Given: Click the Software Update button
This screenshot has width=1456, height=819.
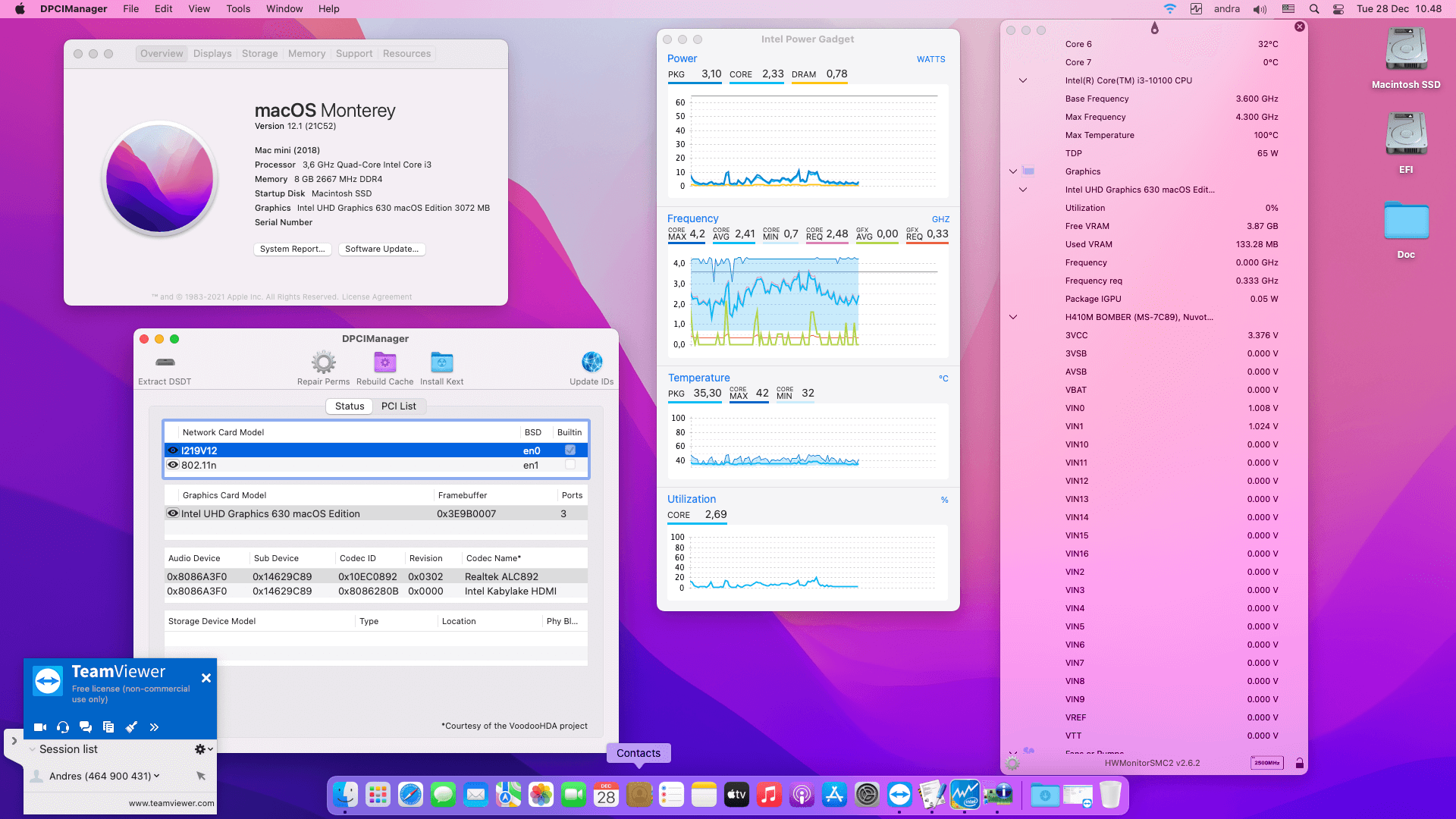Looking at the screenshot, I should click(x=381, y=249).
